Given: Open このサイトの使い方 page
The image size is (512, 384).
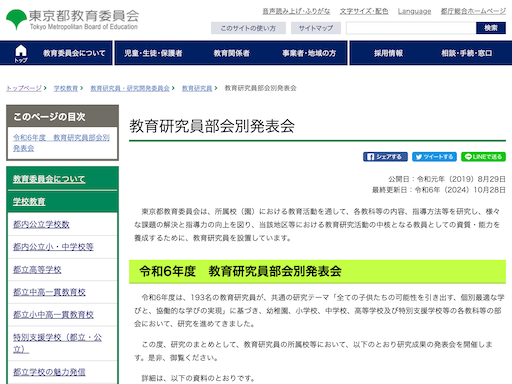Looking at the screenshot, I should pos(248,28).
